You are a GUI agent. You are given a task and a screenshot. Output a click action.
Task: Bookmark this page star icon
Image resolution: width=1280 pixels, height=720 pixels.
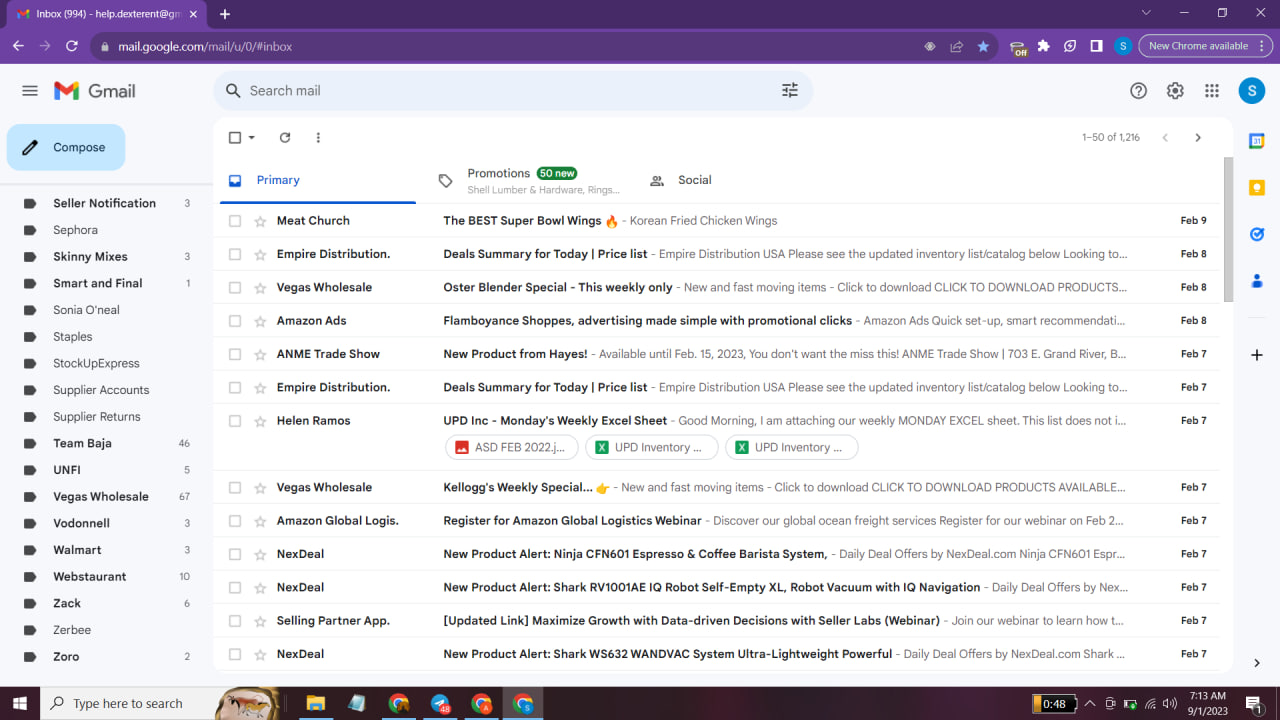pos(983,46)
